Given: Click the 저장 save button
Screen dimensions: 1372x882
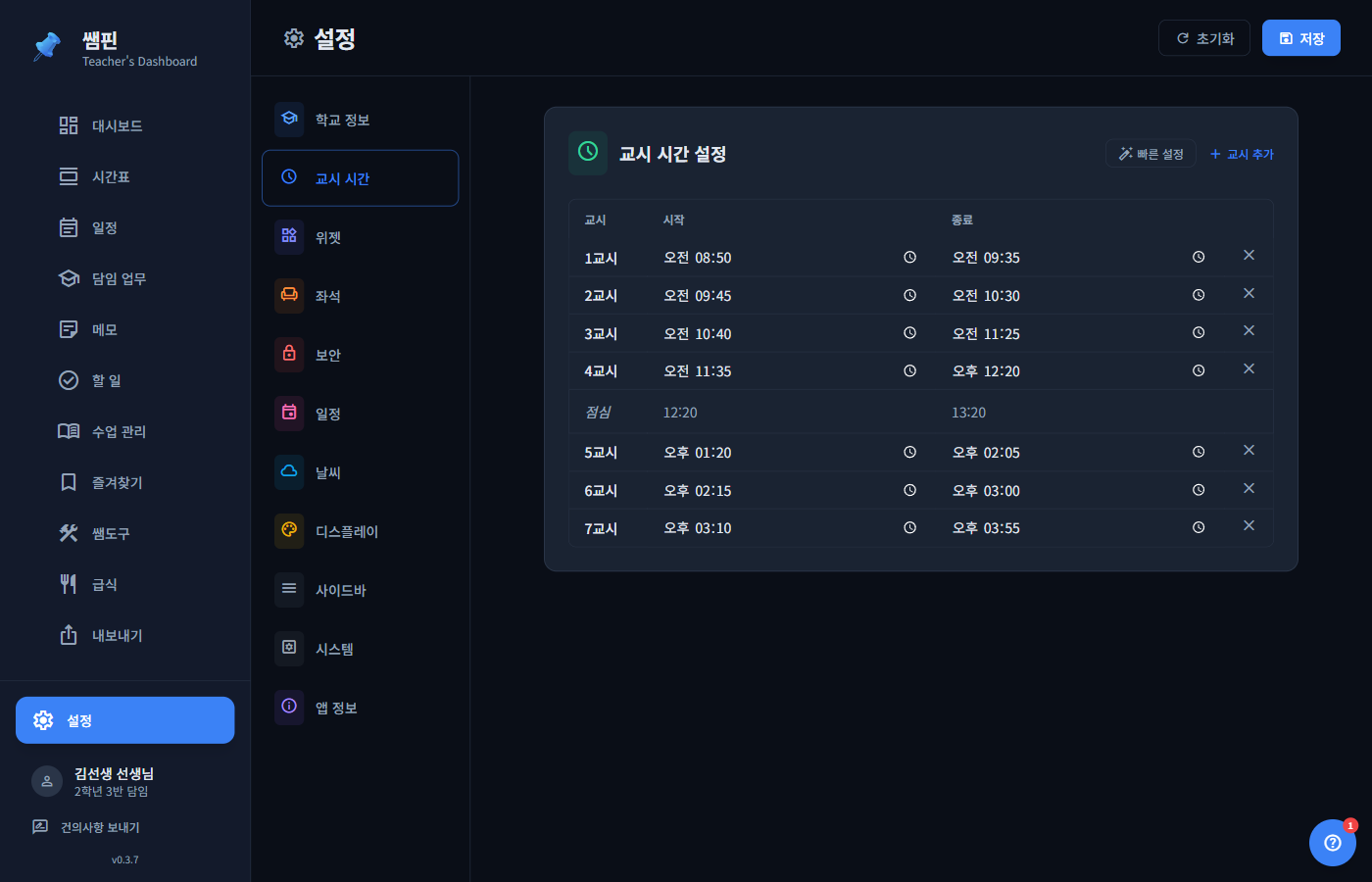Looking at the screenshot, I should point(1300,37).
